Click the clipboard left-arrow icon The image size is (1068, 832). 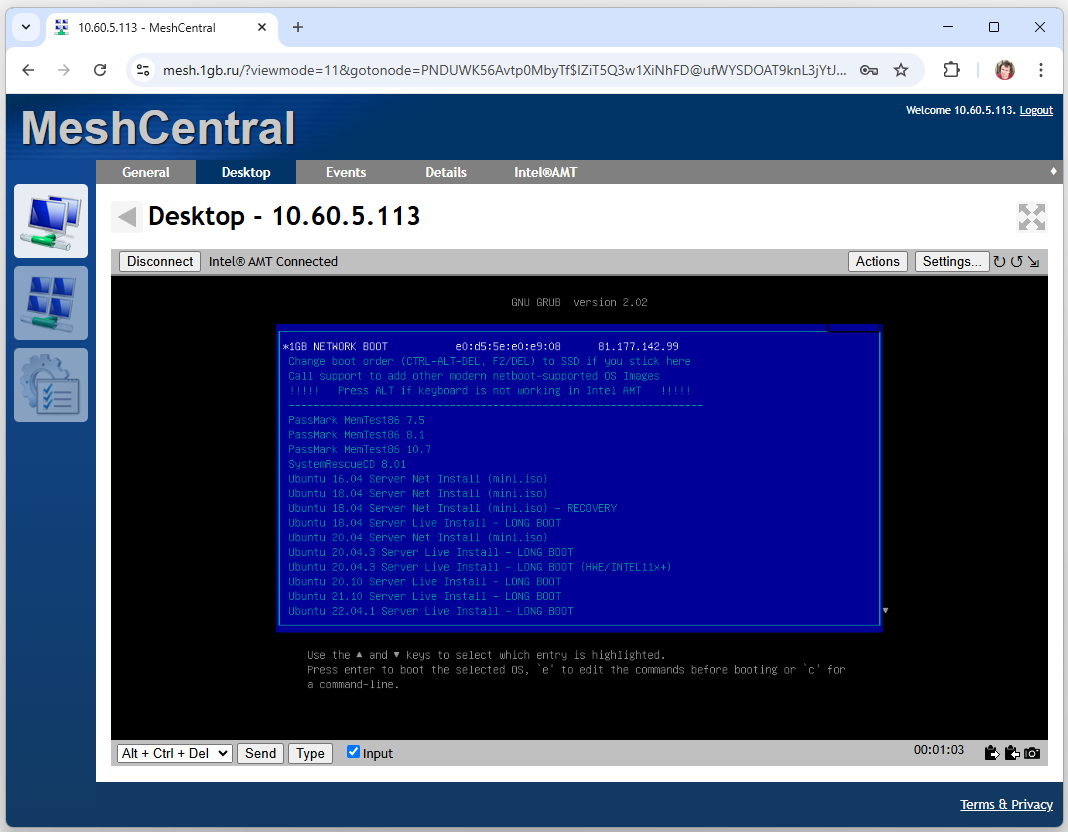(x=1012, y=753)
